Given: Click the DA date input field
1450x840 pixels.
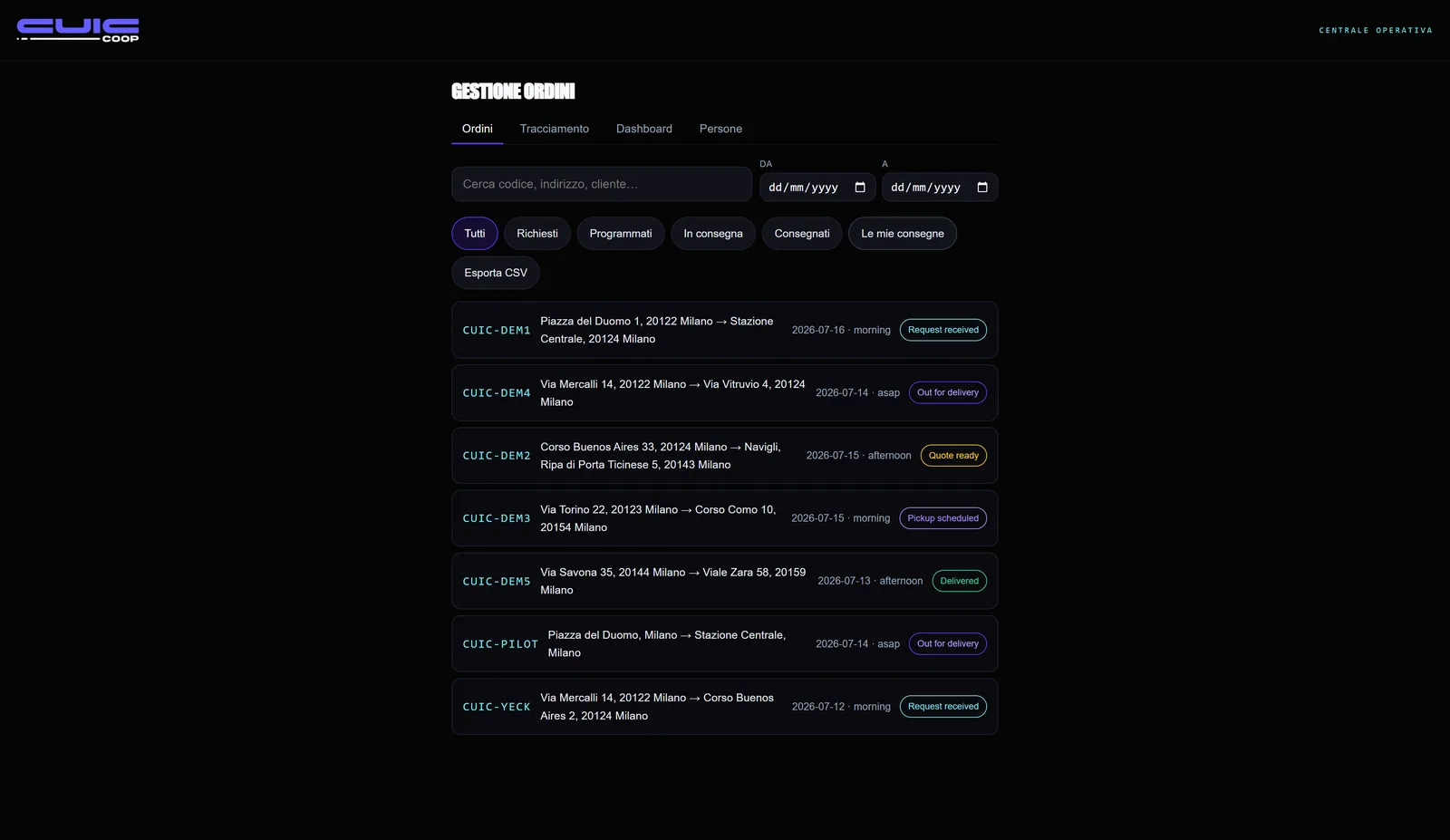Looking at the screenshot, I should (817, 188).
